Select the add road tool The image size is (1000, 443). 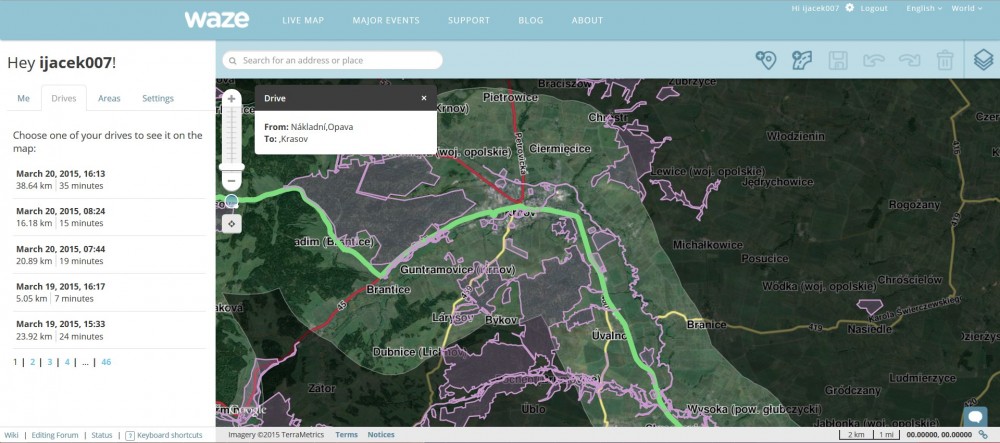[x=802, y=60]
